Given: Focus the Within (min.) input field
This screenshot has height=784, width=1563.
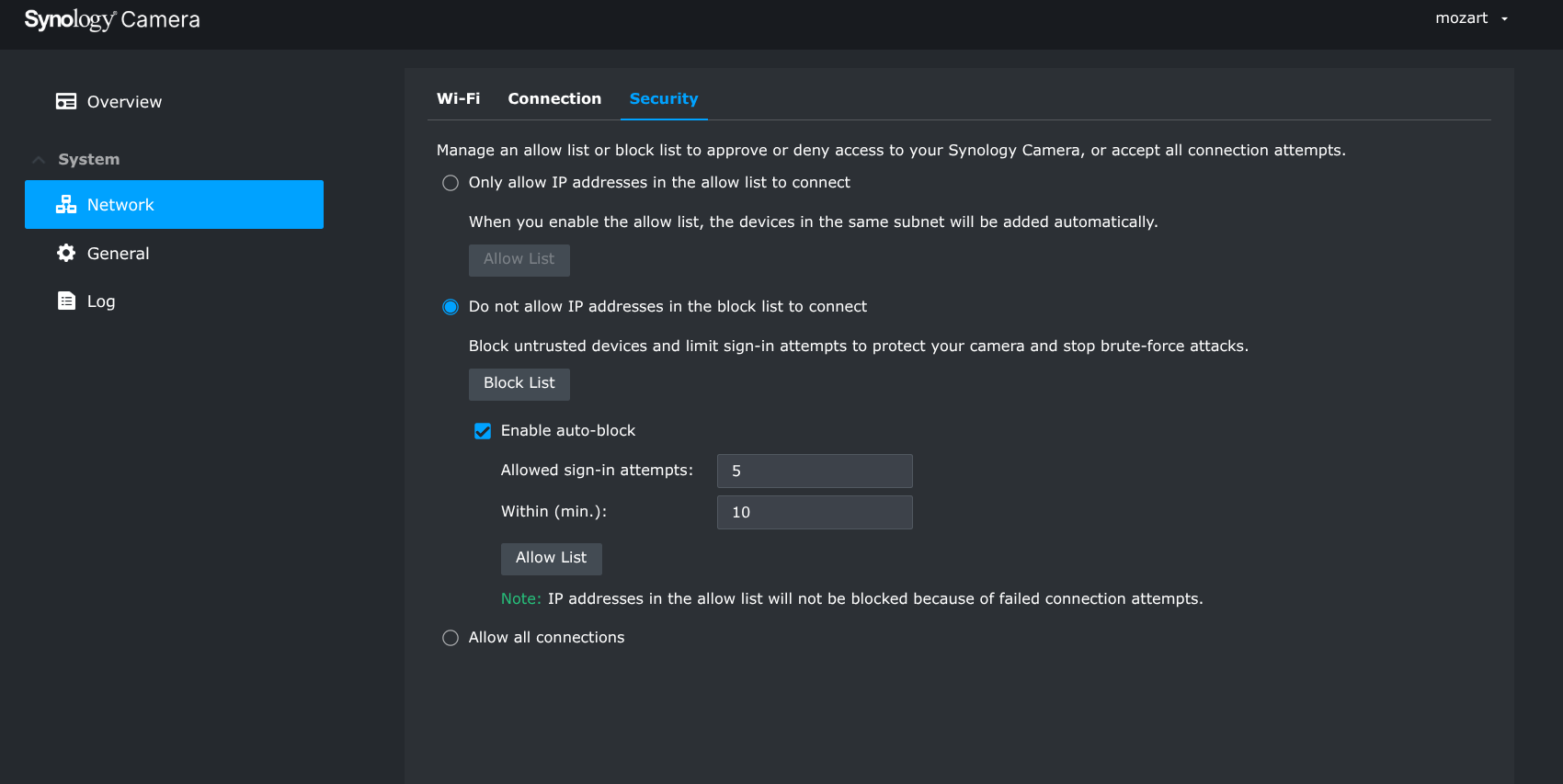Looking at the screenshot, I should [814, 512].
